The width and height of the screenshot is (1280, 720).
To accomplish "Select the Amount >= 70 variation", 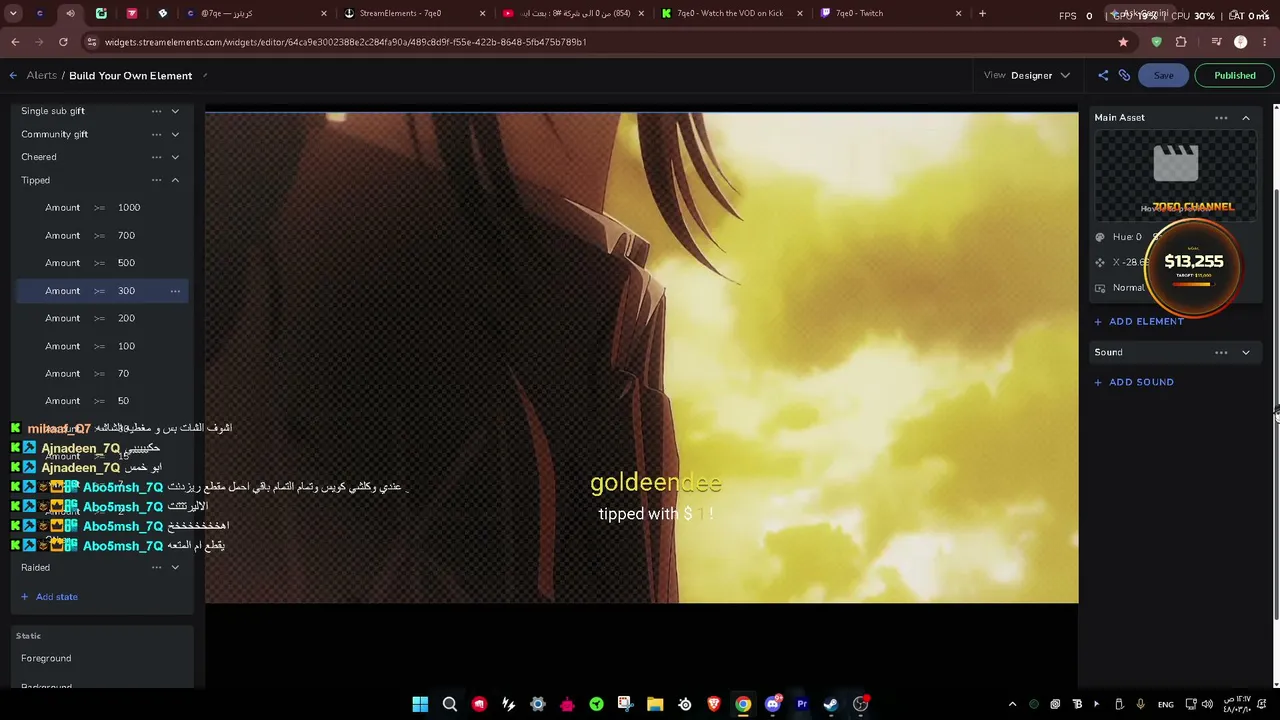I will coord(102,374).
